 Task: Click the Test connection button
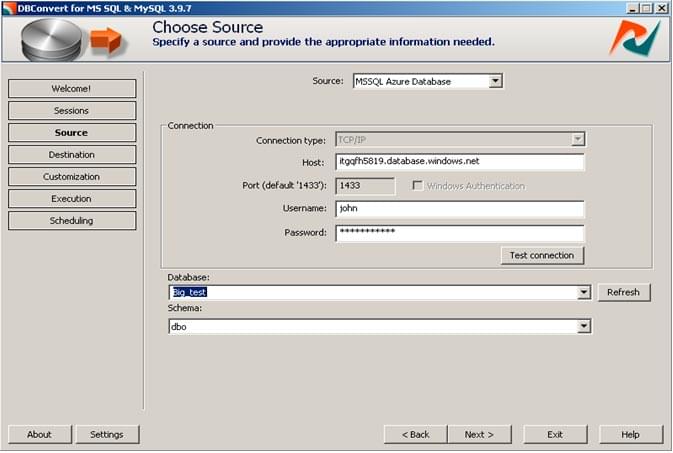tap(542, 255)
